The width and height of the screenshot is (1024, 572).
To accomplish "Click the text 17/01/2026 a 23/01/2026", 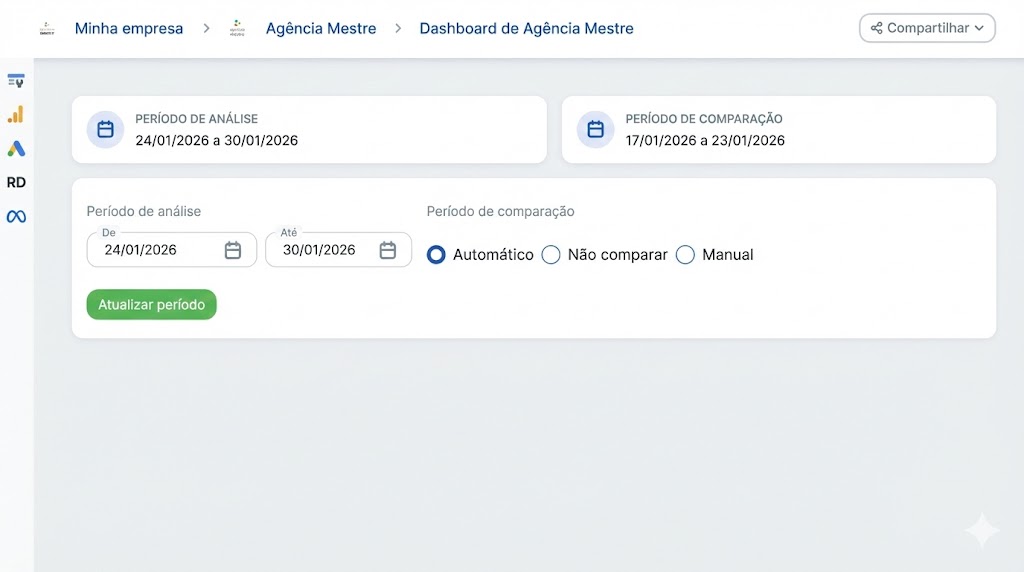I will click(705, 140).
